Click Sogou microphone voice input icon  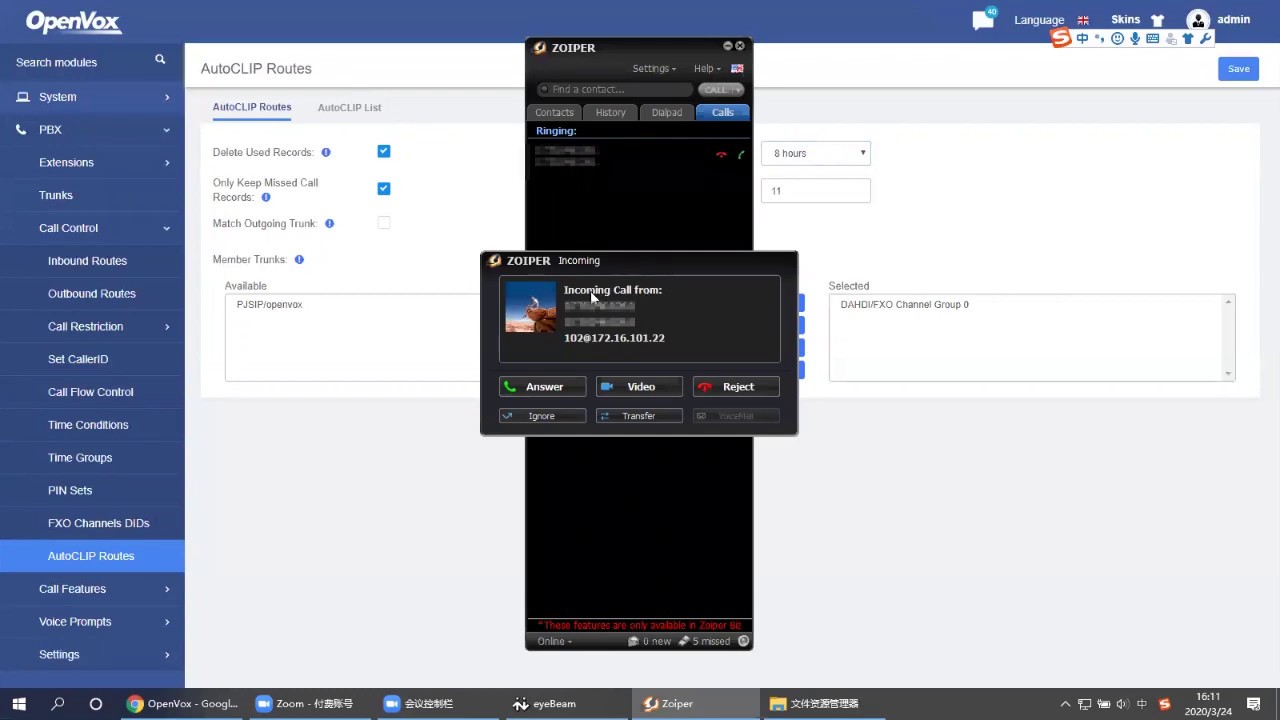[x=1135, y=39]
